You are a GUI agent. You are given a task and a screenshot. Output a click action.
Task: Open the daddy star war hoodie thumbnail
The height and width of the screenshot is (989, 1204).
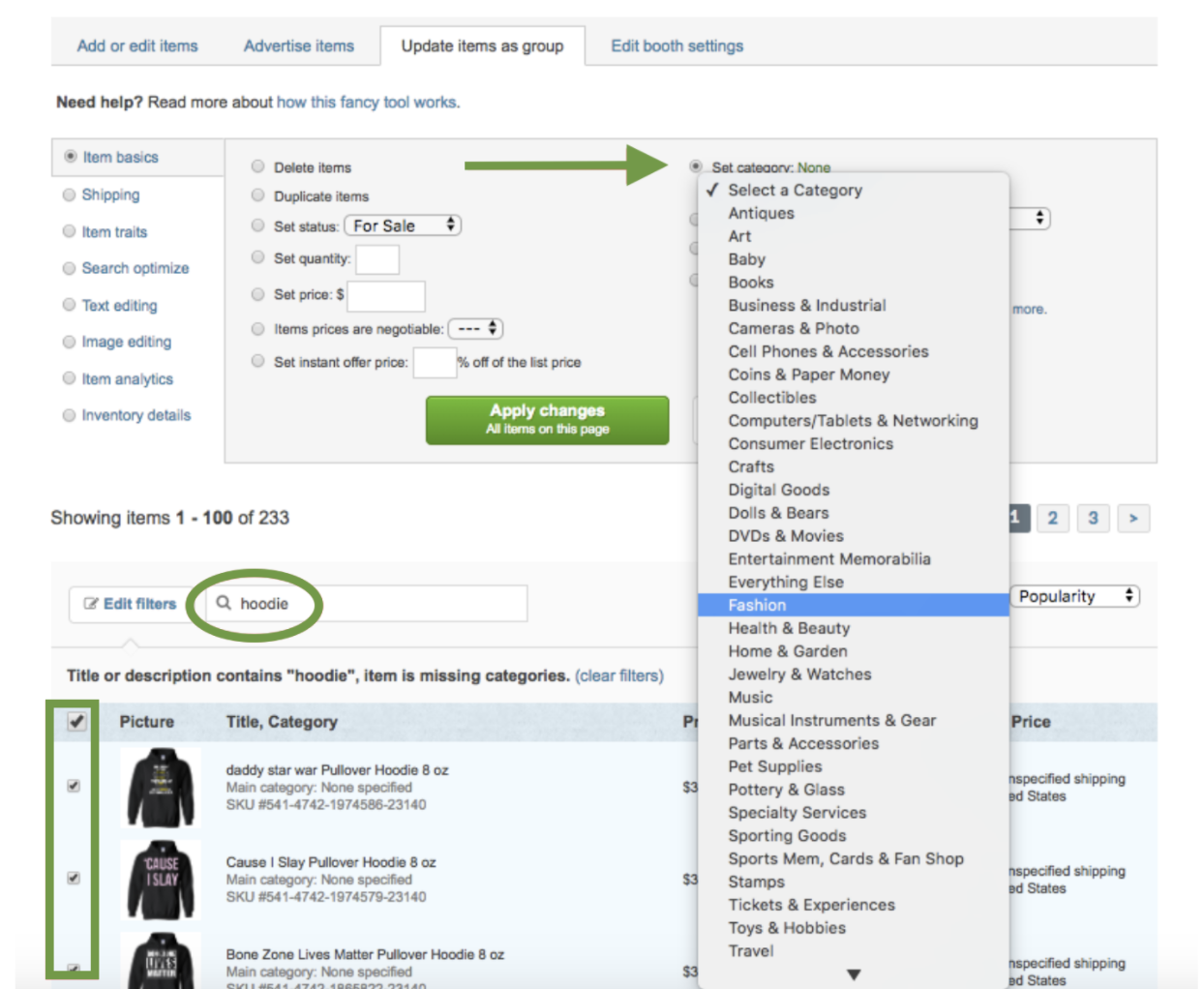[161, 787]
